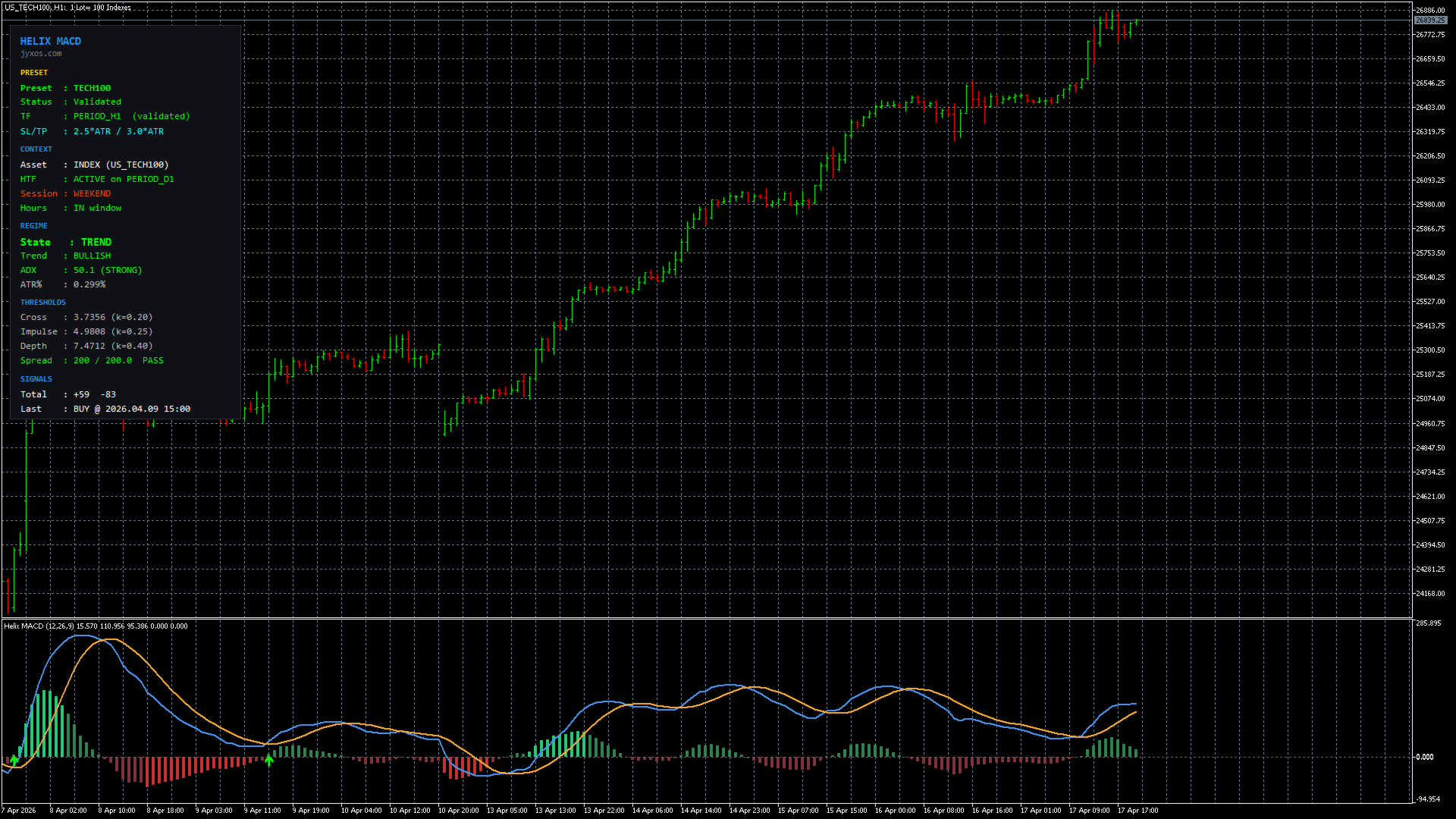
Task: Click the Preset : TECH100 row
Action: [x=65, y=89]
